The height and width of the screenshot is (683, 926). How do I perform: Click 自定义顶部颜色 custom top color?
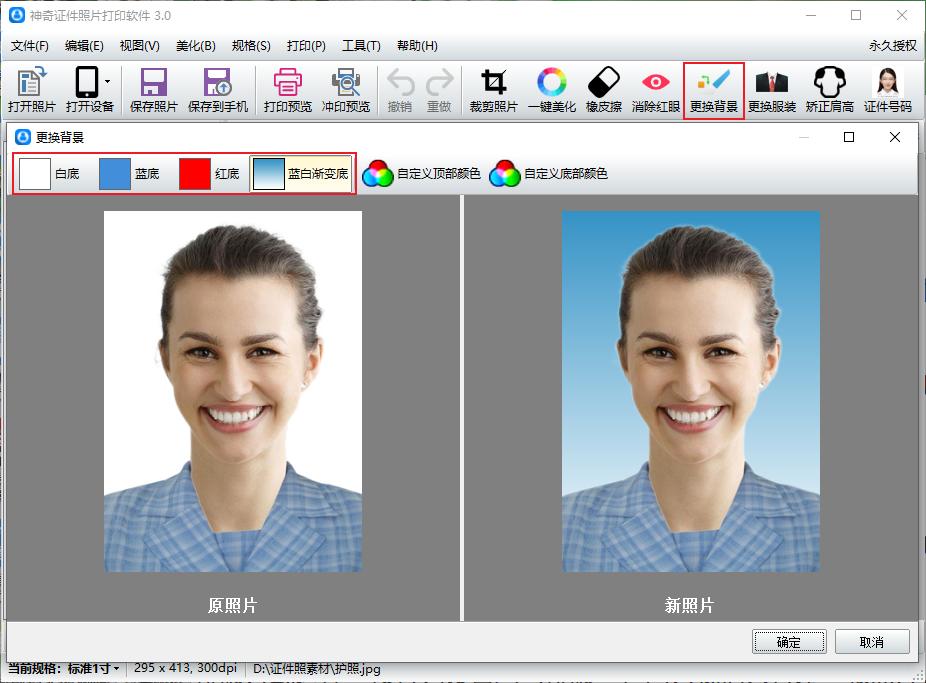[421, 174]
